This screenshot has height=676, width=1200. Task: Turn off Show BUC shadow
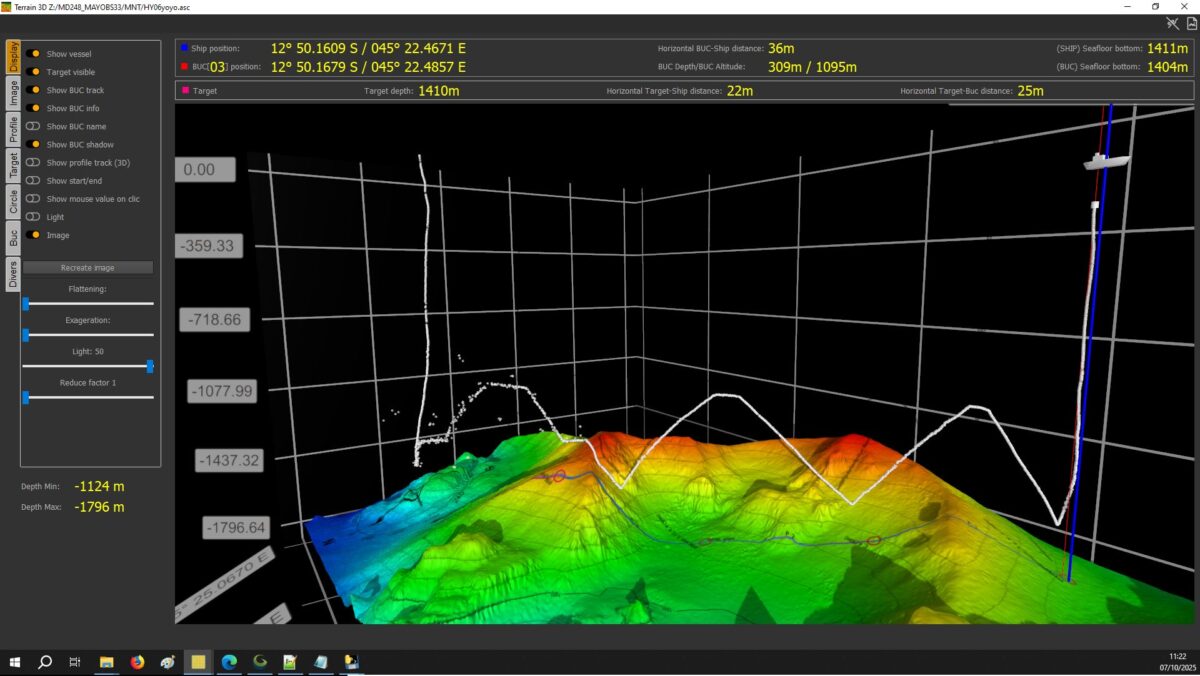[33, 145]
